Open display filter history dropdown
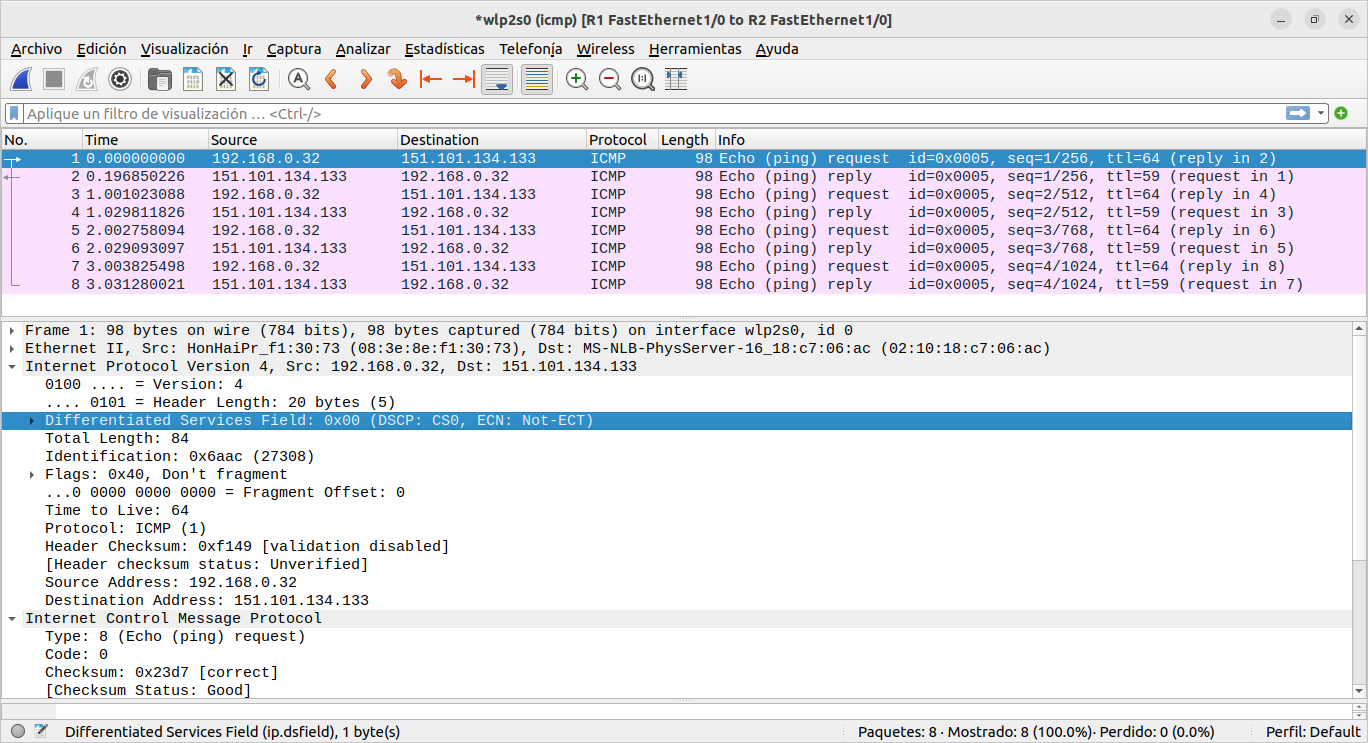The image size is (1368, 743). click(1321, 113)
